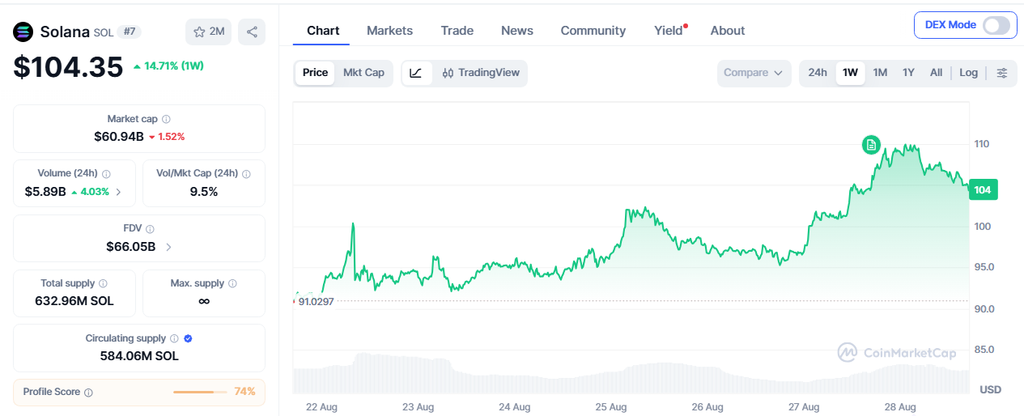Viewport: 1024px width, 416px height.
Task: Click Market cap info icon
Action: pos(167,120)
